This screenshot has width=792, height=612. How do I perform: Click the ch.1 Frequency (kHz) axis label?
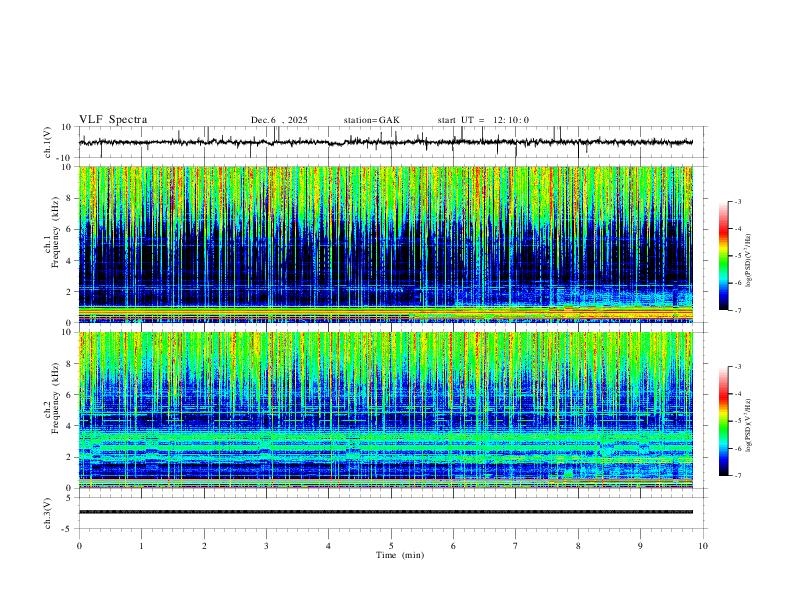pyautogui.click(x=52, y=233)
